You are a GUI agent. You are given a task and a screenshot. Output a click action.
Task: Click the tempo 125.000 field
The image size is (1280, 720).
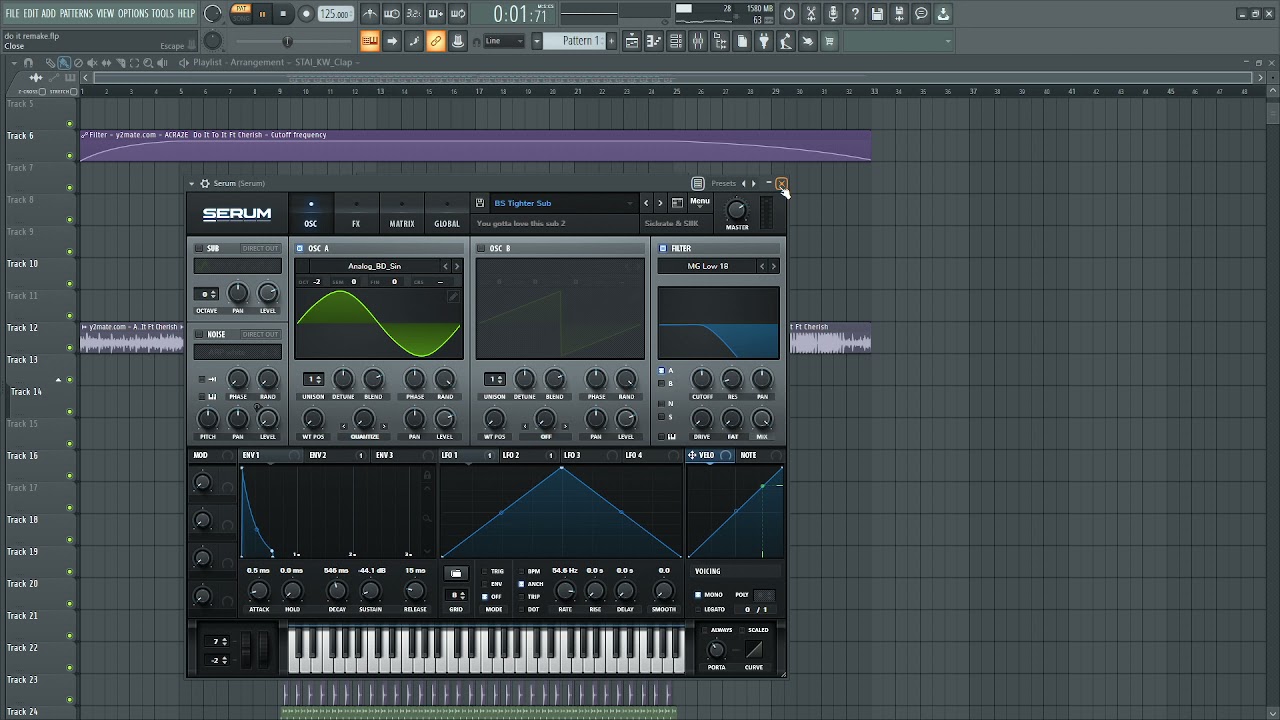pyautogui.click(x=335, y=14)
